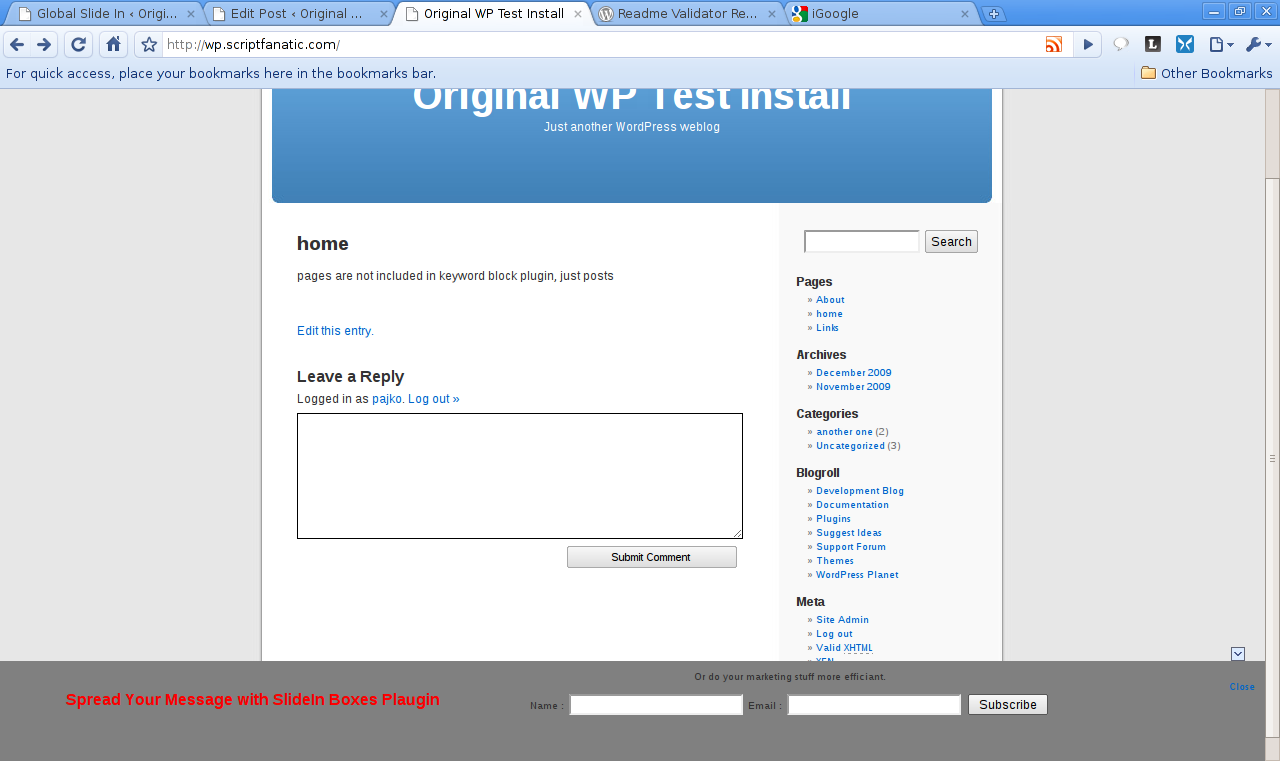Click the Name field in slide-in box

(656, 705)
